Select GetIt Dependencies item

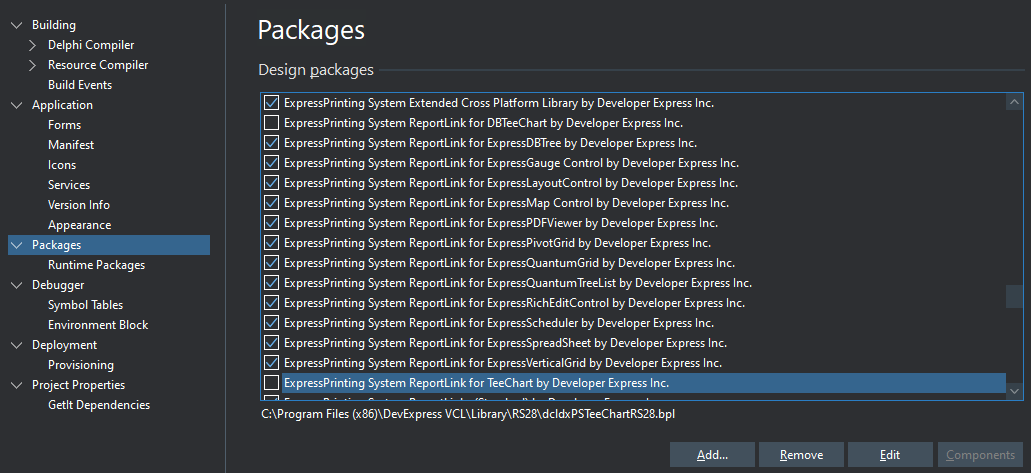pos(99,405)
